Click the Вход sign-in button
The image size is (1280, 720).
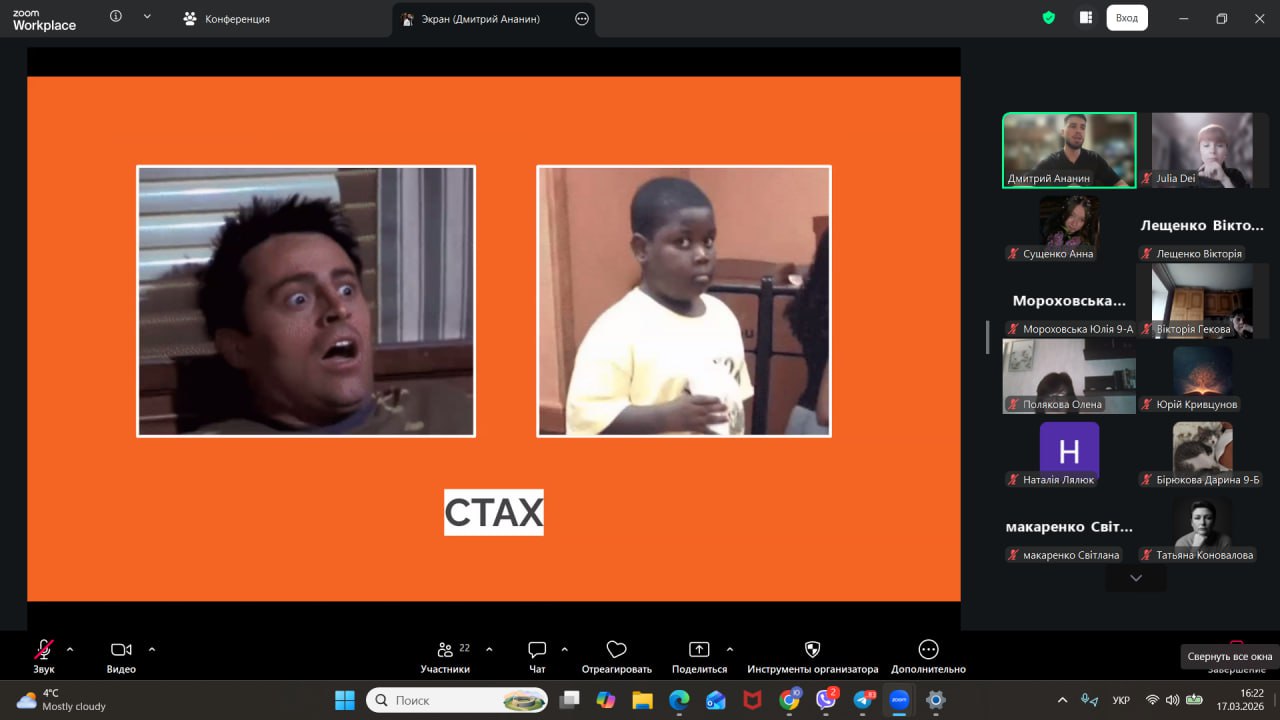coord(1126,18)
